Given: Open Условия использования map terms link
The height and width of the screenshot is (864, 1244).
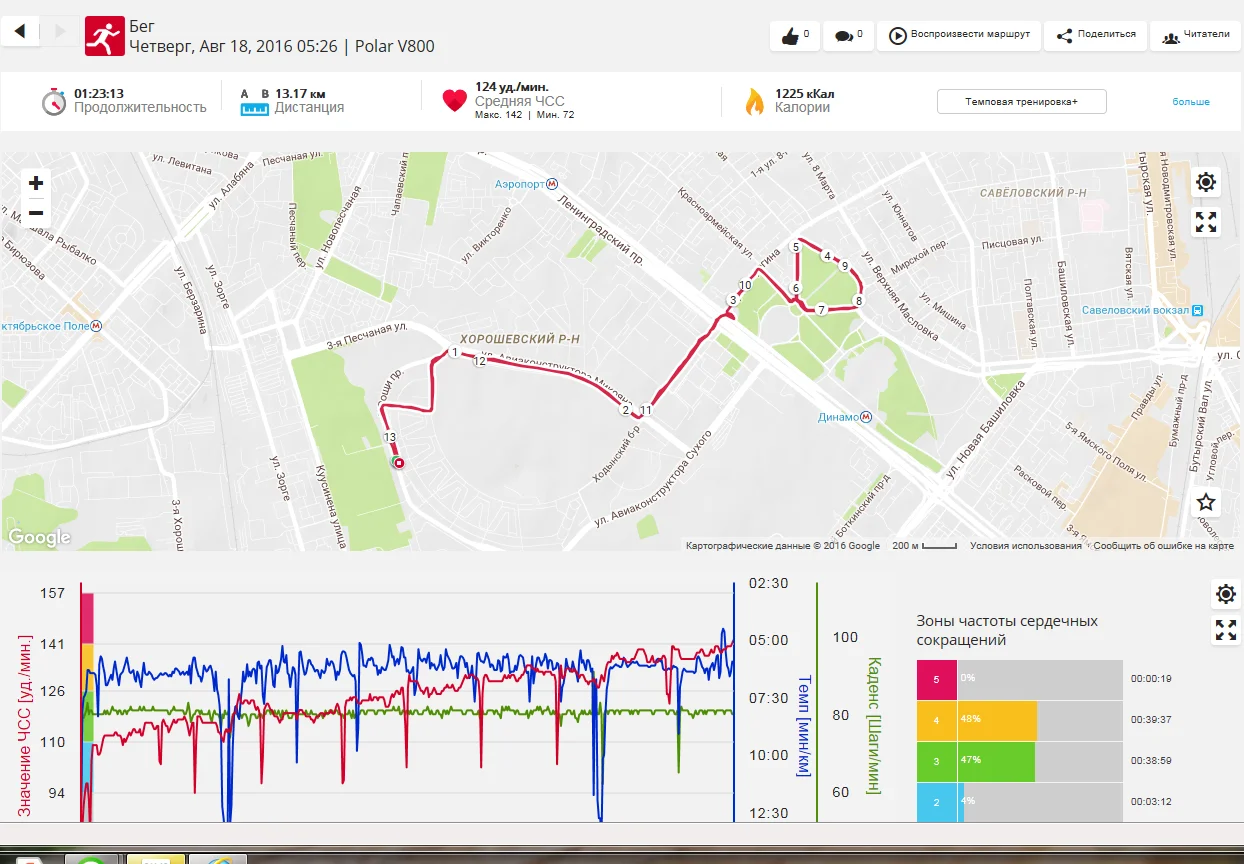Looking at the screenshot, I should tap(1026, 546).
